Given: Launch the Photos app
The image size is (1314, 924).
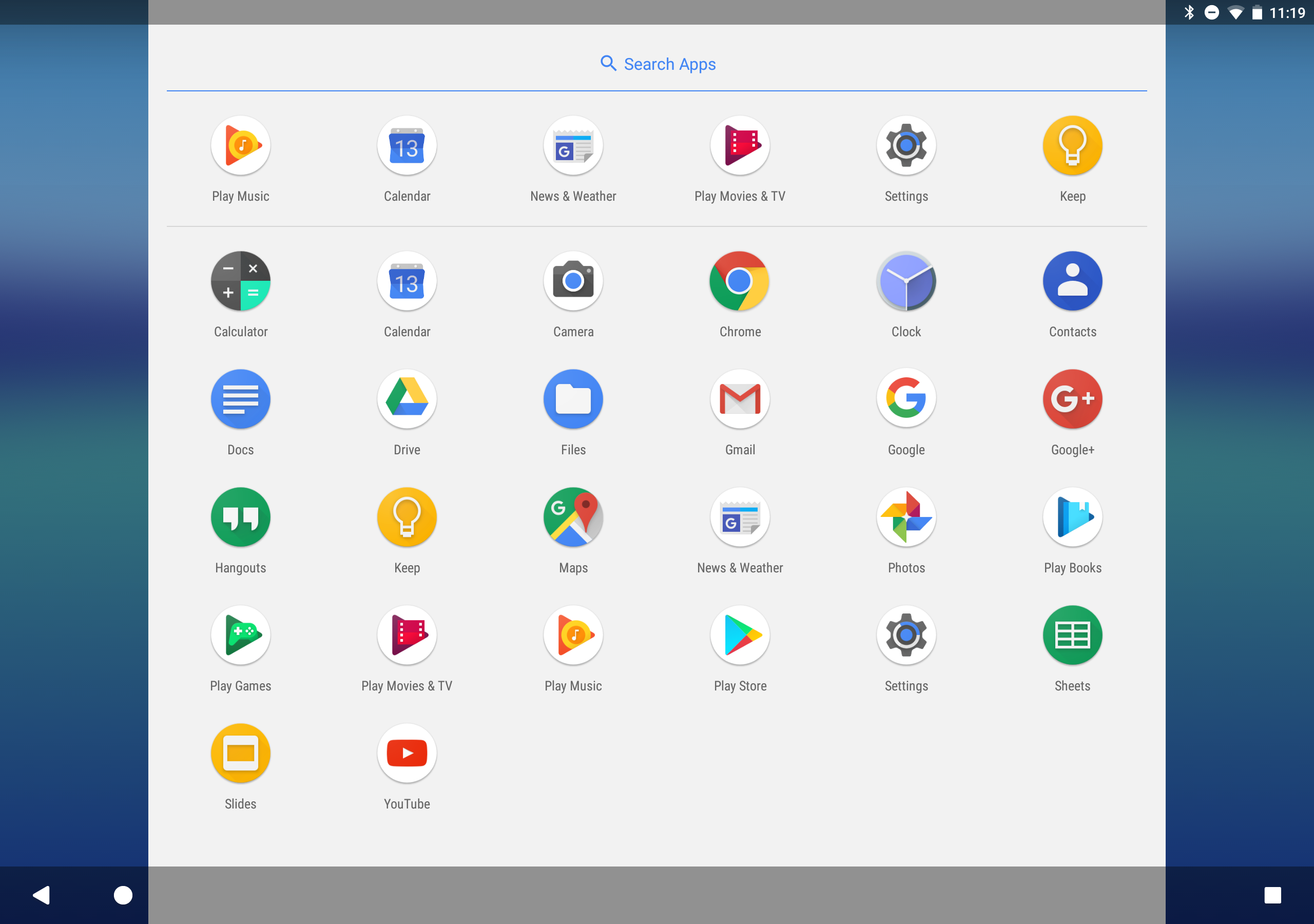Looking at the screenshot, I should [x=905, y=517].
